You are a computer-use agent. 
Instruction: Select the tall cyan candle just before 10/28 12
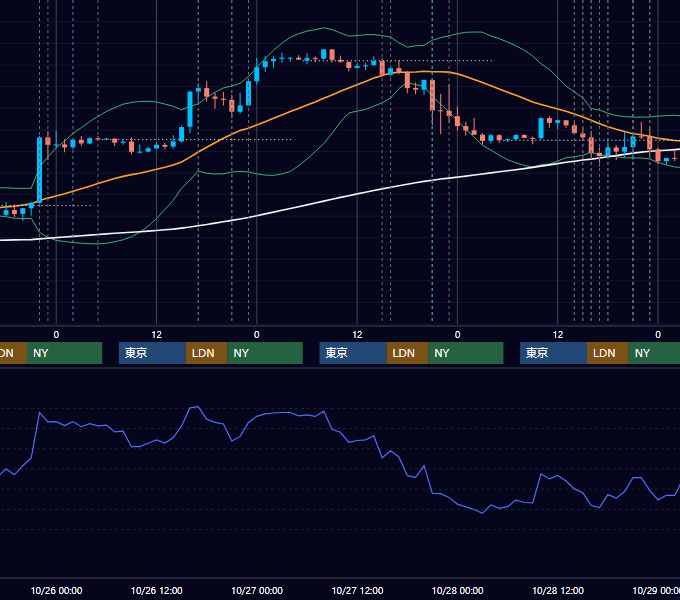pyautogui.click(x=541, y=128)
